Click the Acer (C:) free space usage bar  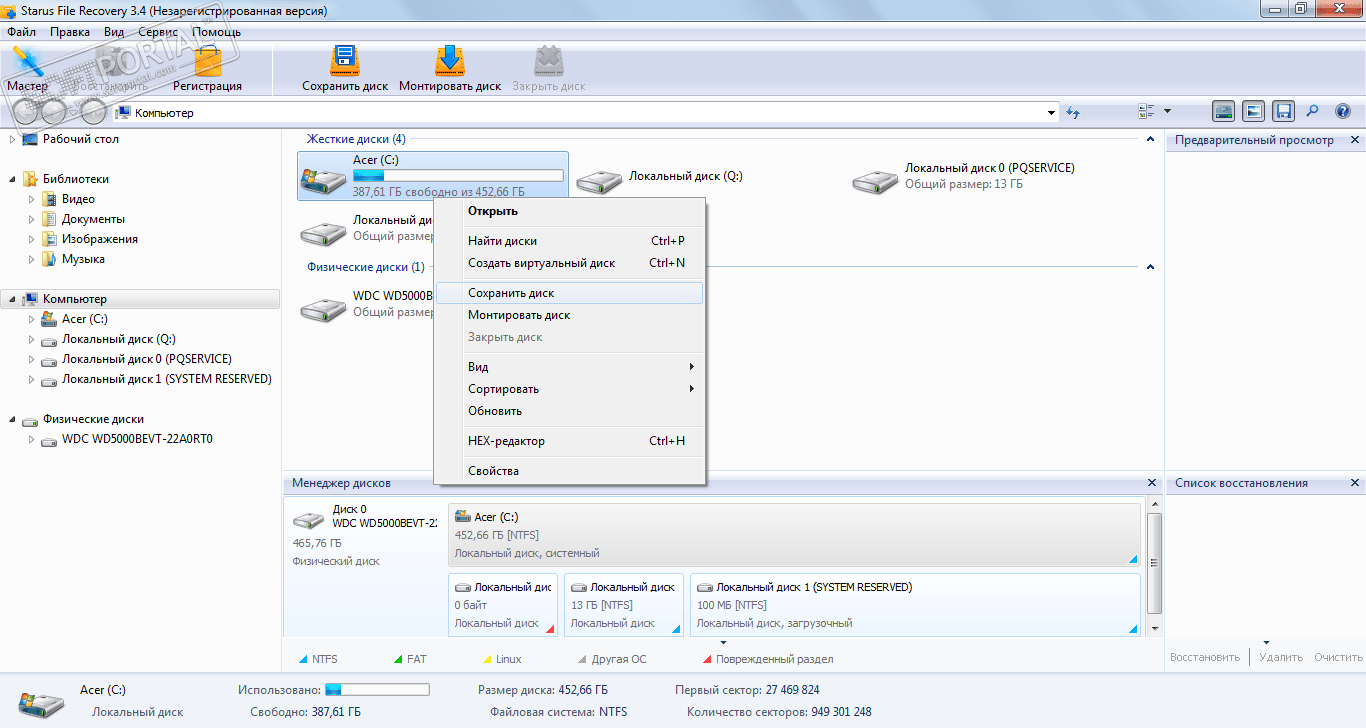tap(458, 176)
